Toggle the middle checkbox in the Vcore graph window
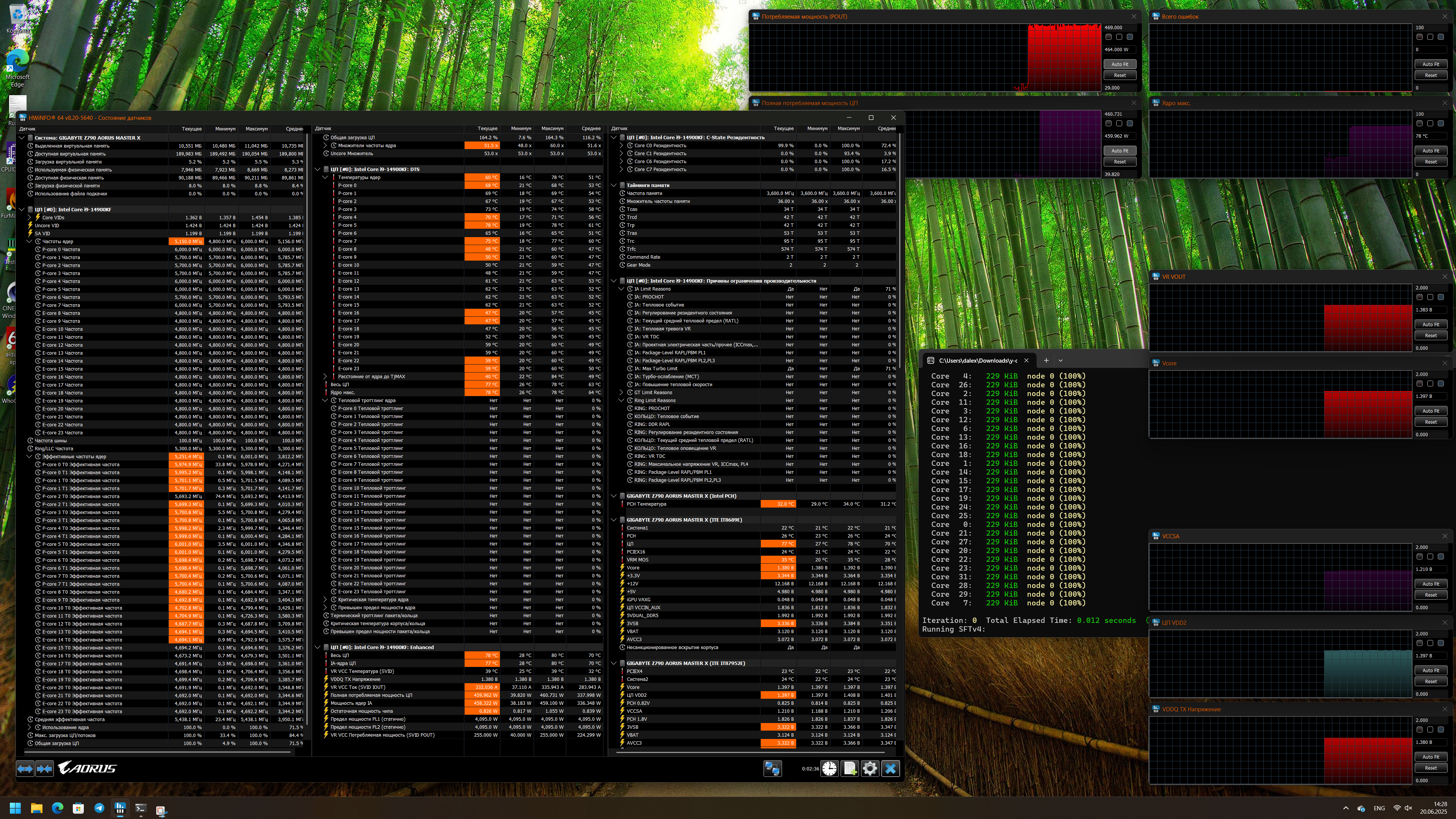Viewport: 1456px width, 819px height. [x=1430, y=384]
